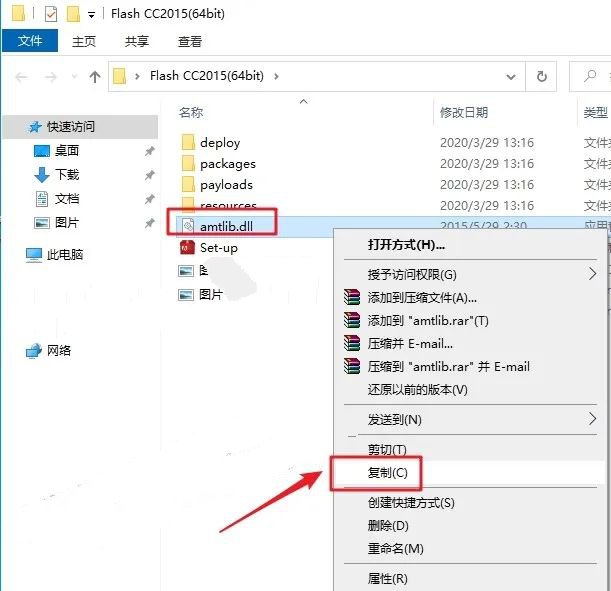
Task: Open the quick access toolbar customize dropdown
Action: click(x=91, y=15)
